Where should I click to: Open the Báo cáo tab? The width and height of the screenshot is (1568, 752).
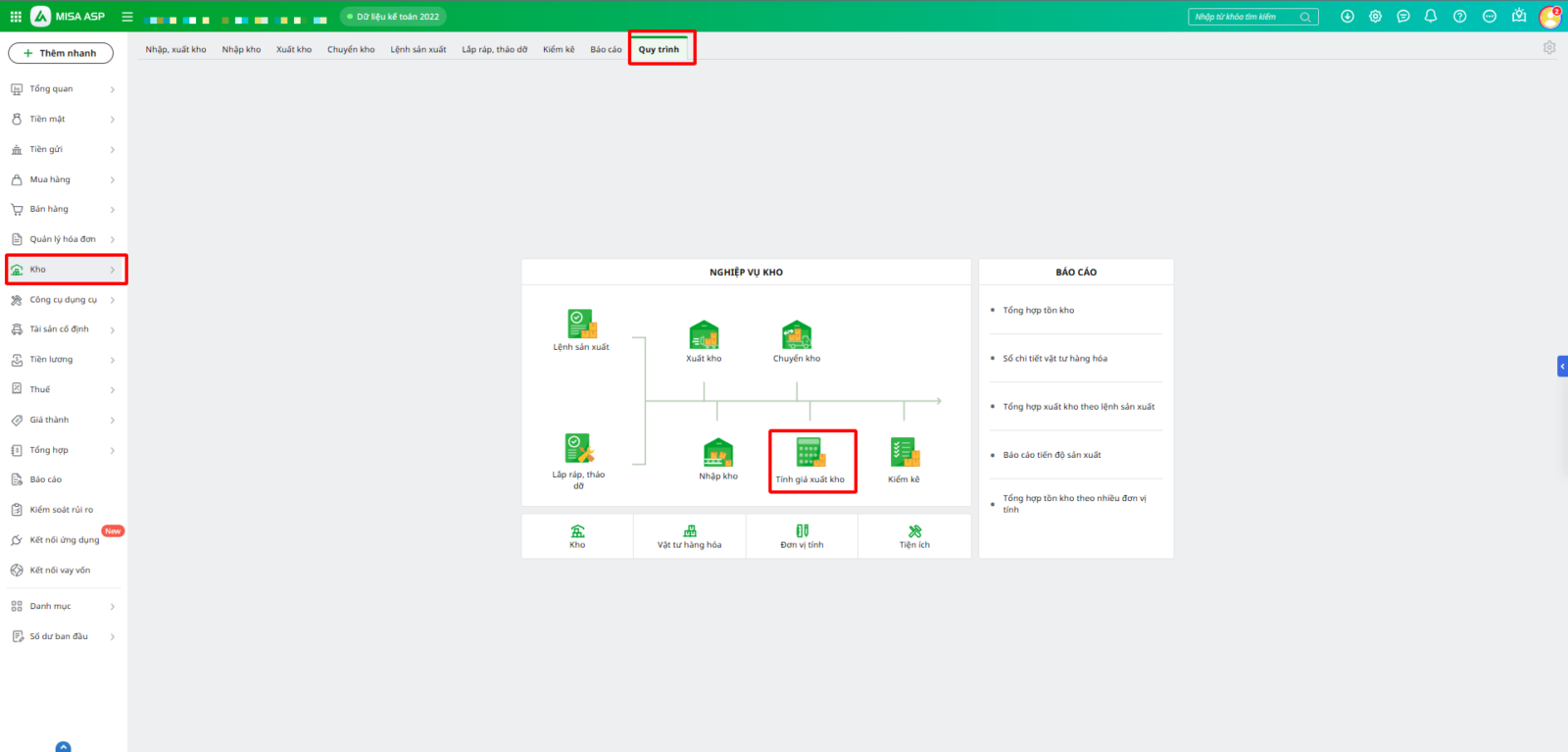point(606,49)
